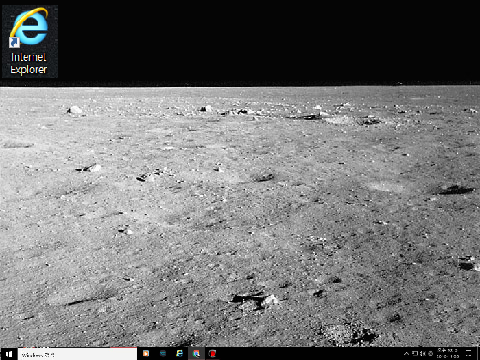The width and height of the screenshot is (480, 360).
Task: Switch to the Chrome taskbar window
Action: 196,353
